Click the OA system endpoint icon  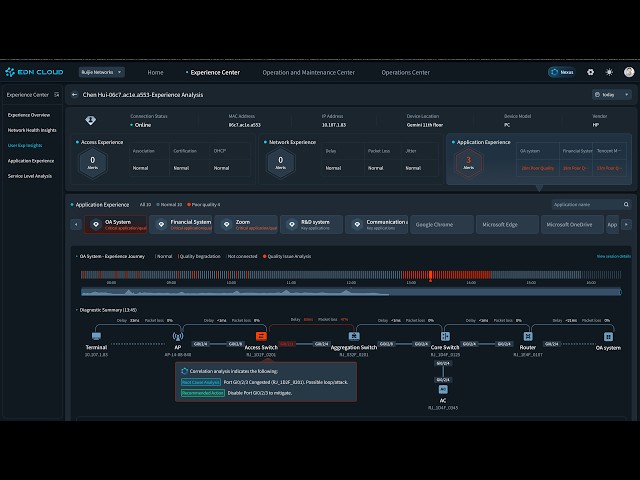608,337
